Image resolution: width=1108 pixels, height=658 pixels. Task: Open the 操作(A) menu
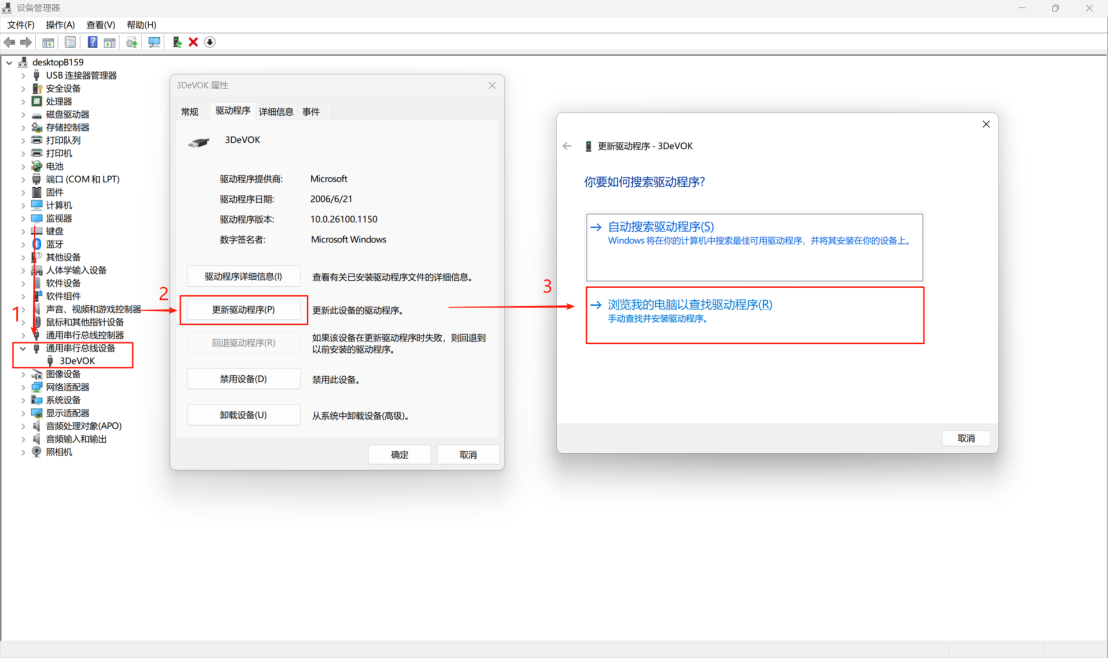click(x=60, y=25)
